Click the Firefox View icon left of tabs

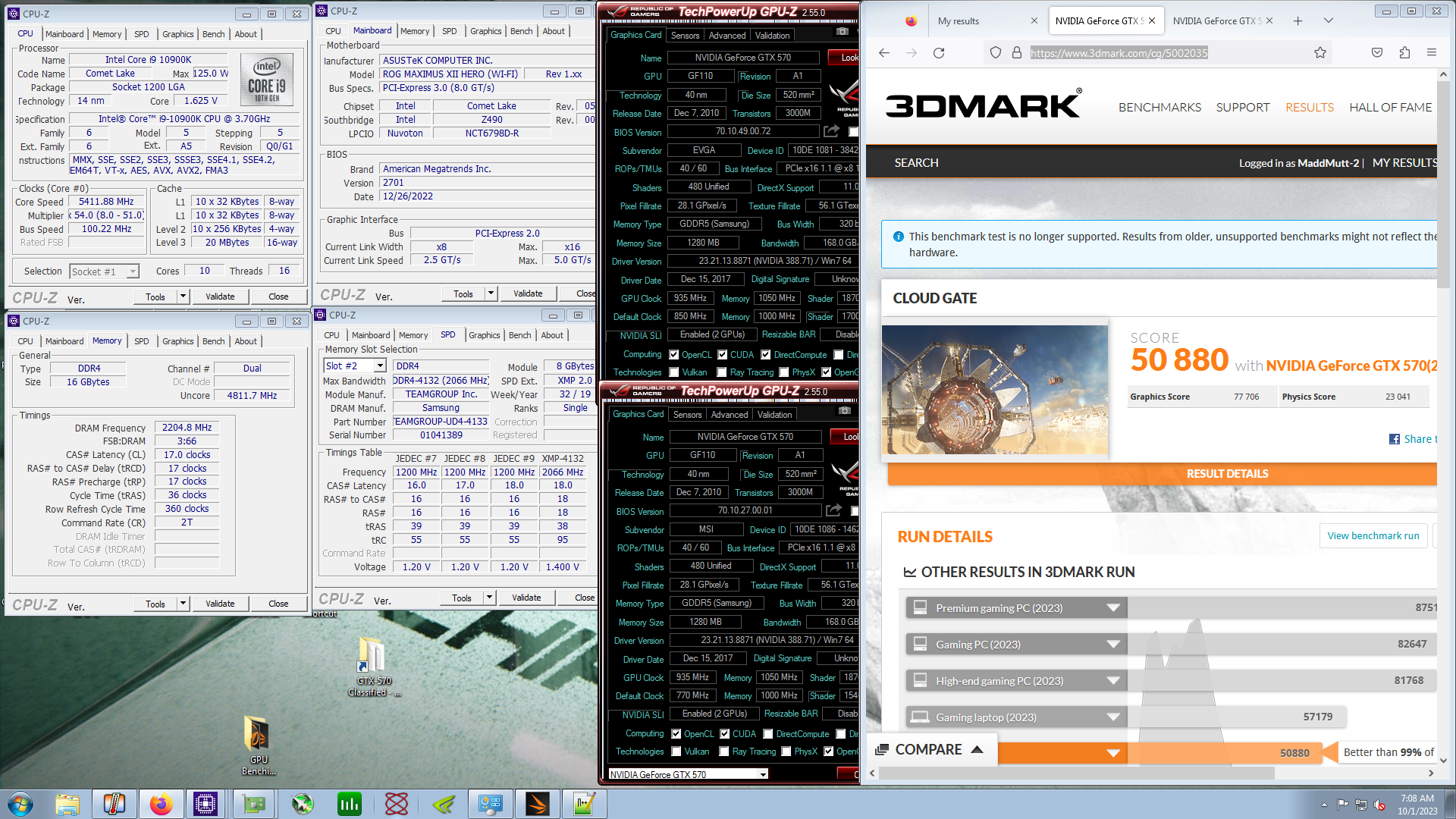pyautogui.click(x=911, y=21)
